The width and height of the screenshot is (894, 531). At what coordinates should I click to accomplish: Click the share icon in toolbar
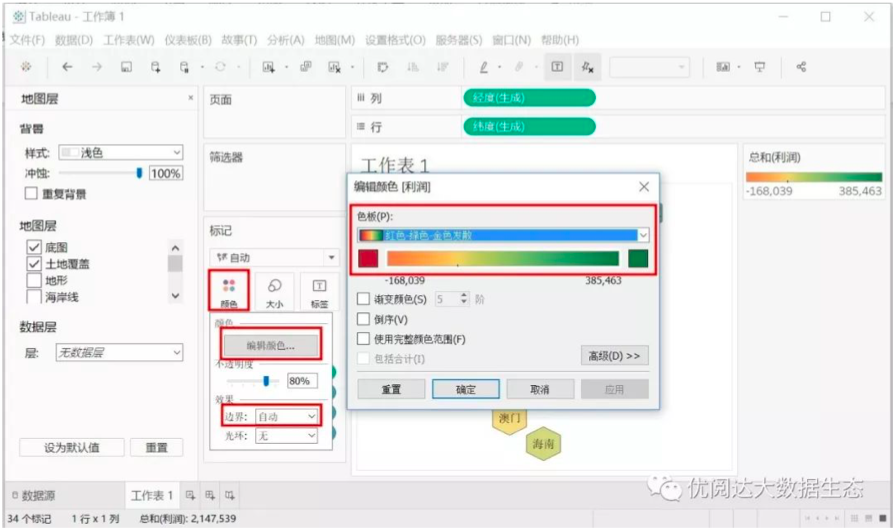(x=801, y=67)
